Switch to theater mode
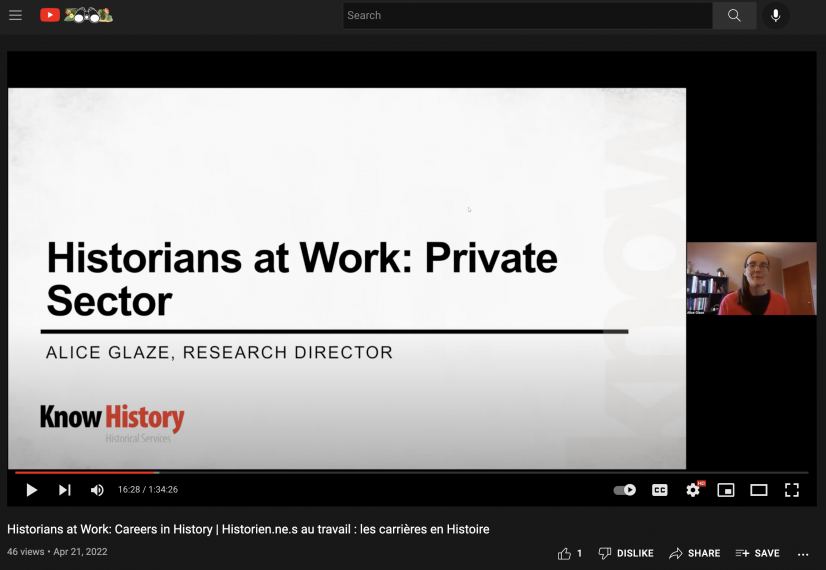This screenshot has height=570, width=826. point(759,490)
